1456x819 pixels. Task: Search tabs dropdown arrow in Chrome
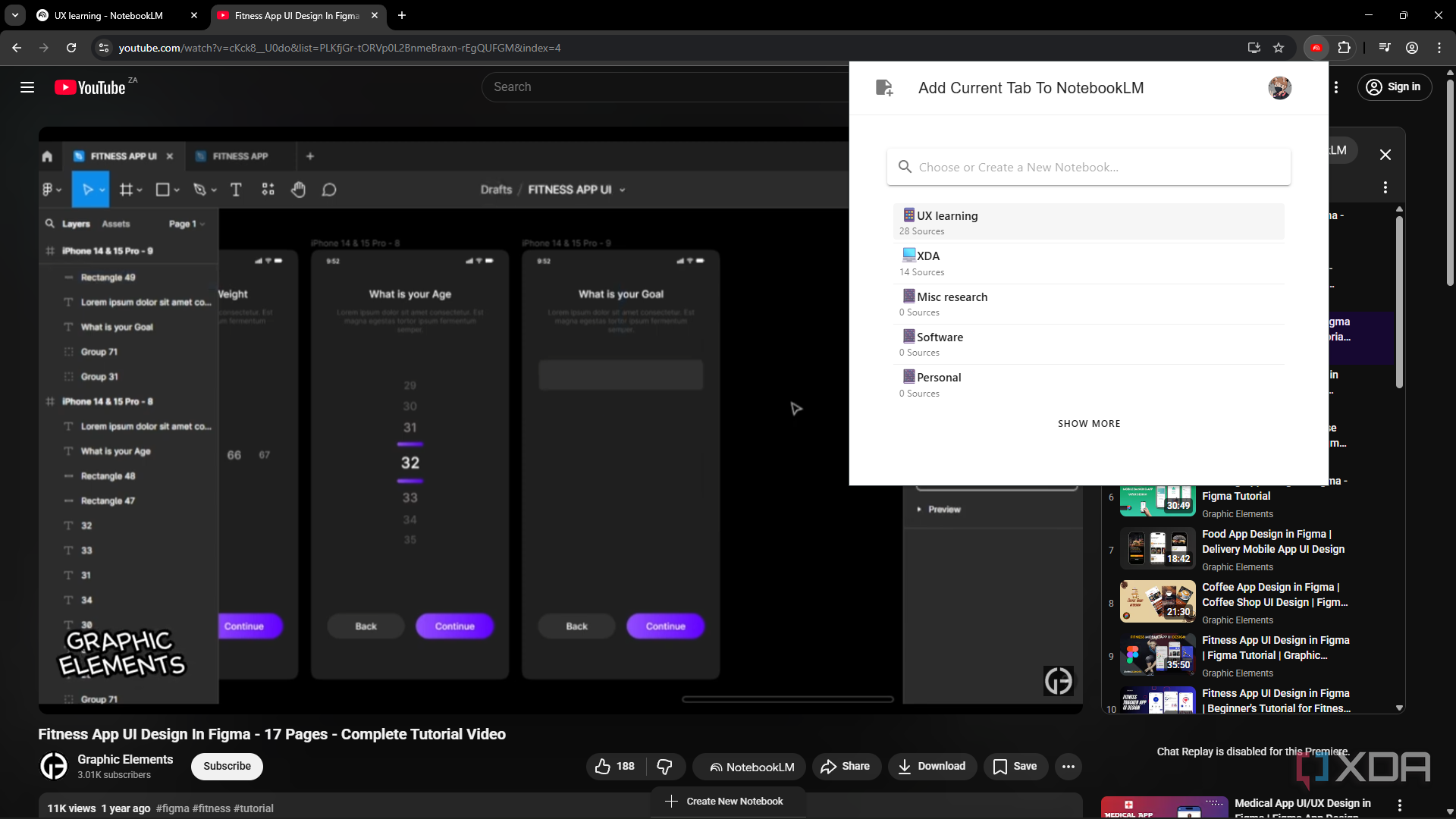click(15, 15)
